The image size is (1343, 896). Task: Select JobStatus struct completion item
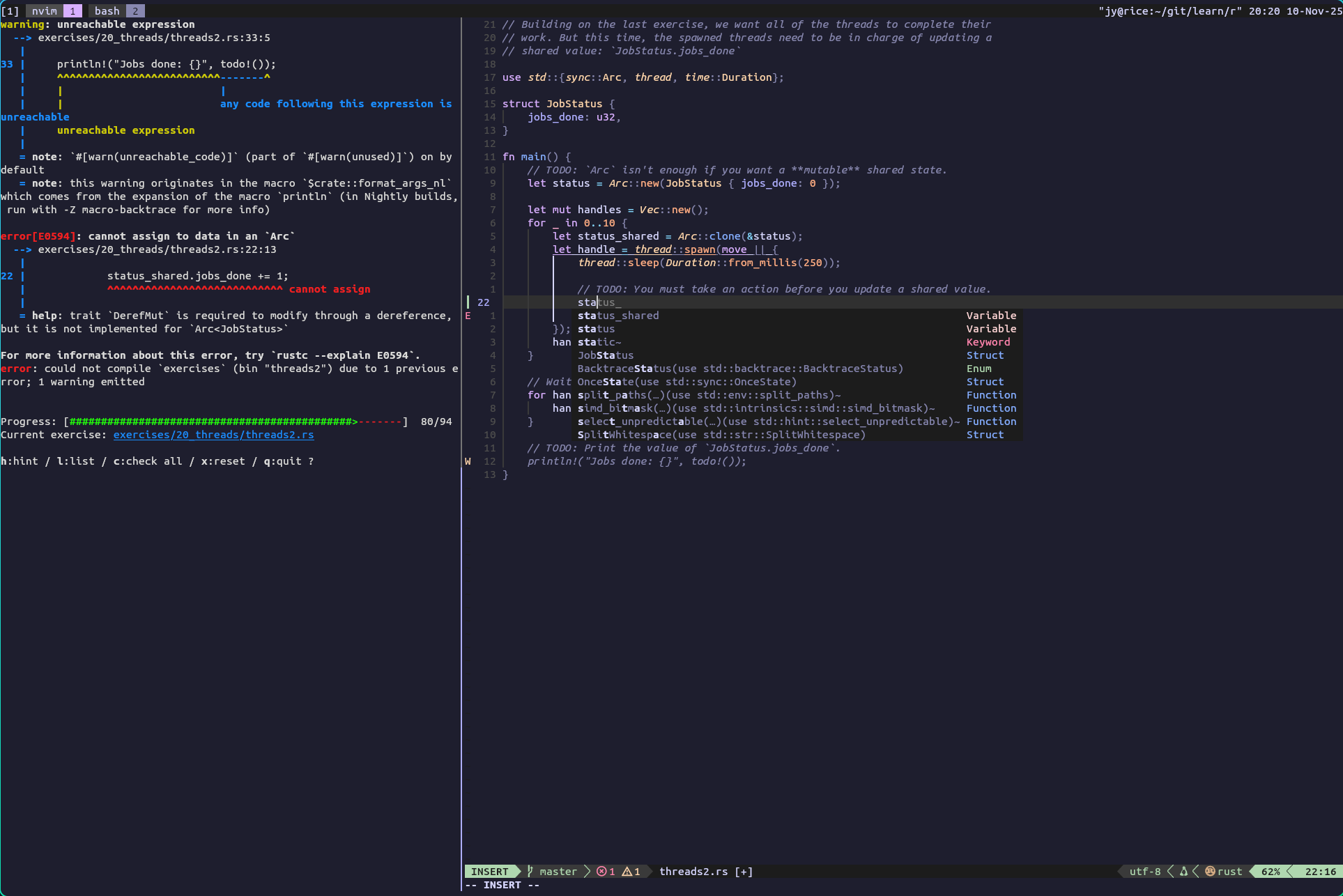tap(606, 355)
